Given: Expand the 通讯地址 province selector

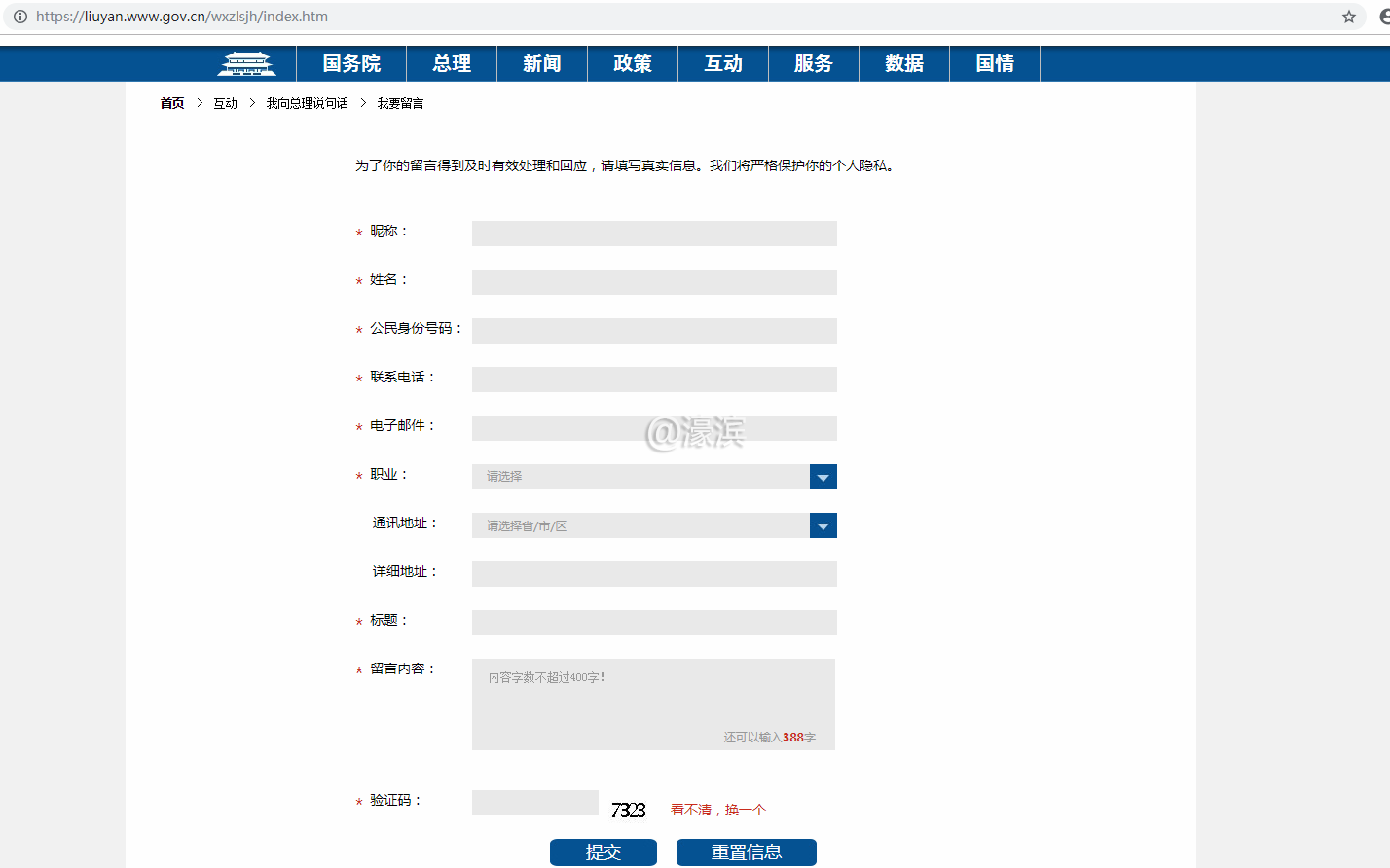Looking at the screenshot, I should (823, 525).
